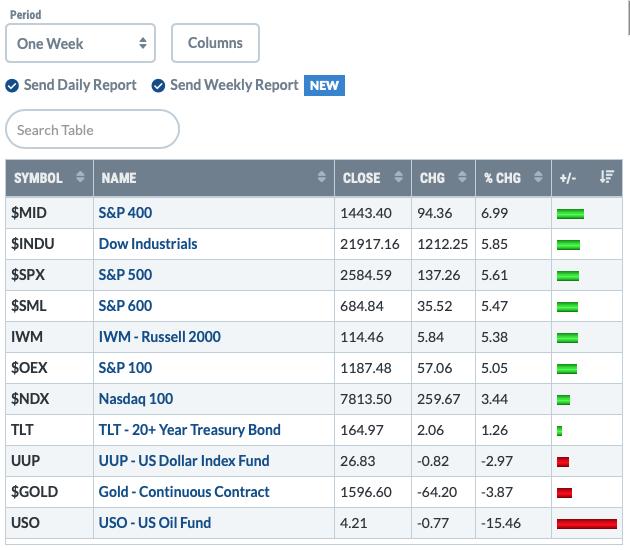The image size is (630, 550).
Task: Click the green bar in S&P 400 row
Action: [570, 214]
